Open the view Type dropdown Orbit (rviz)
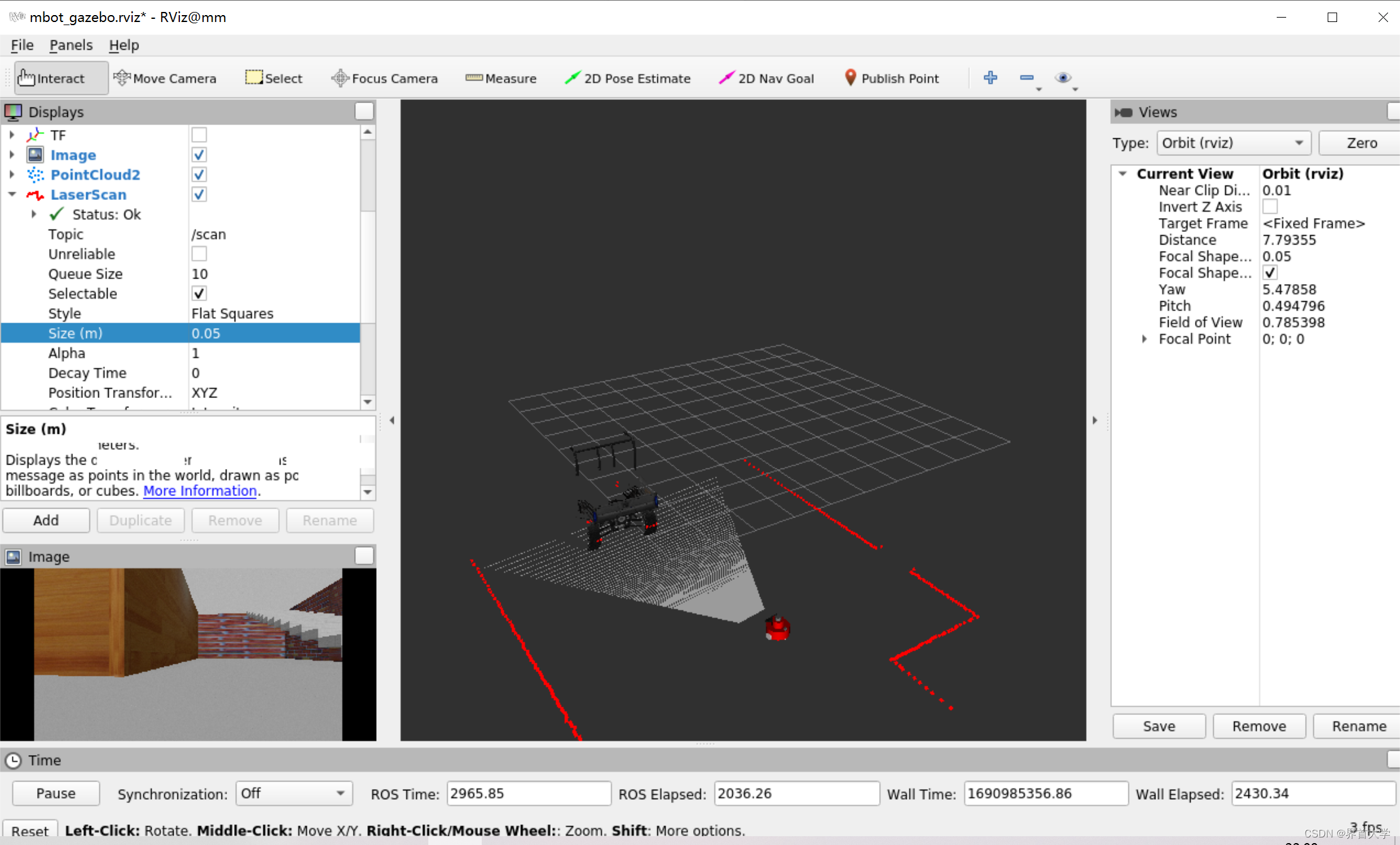This screenshot has height=845, width=1400. pos(1233,143)
